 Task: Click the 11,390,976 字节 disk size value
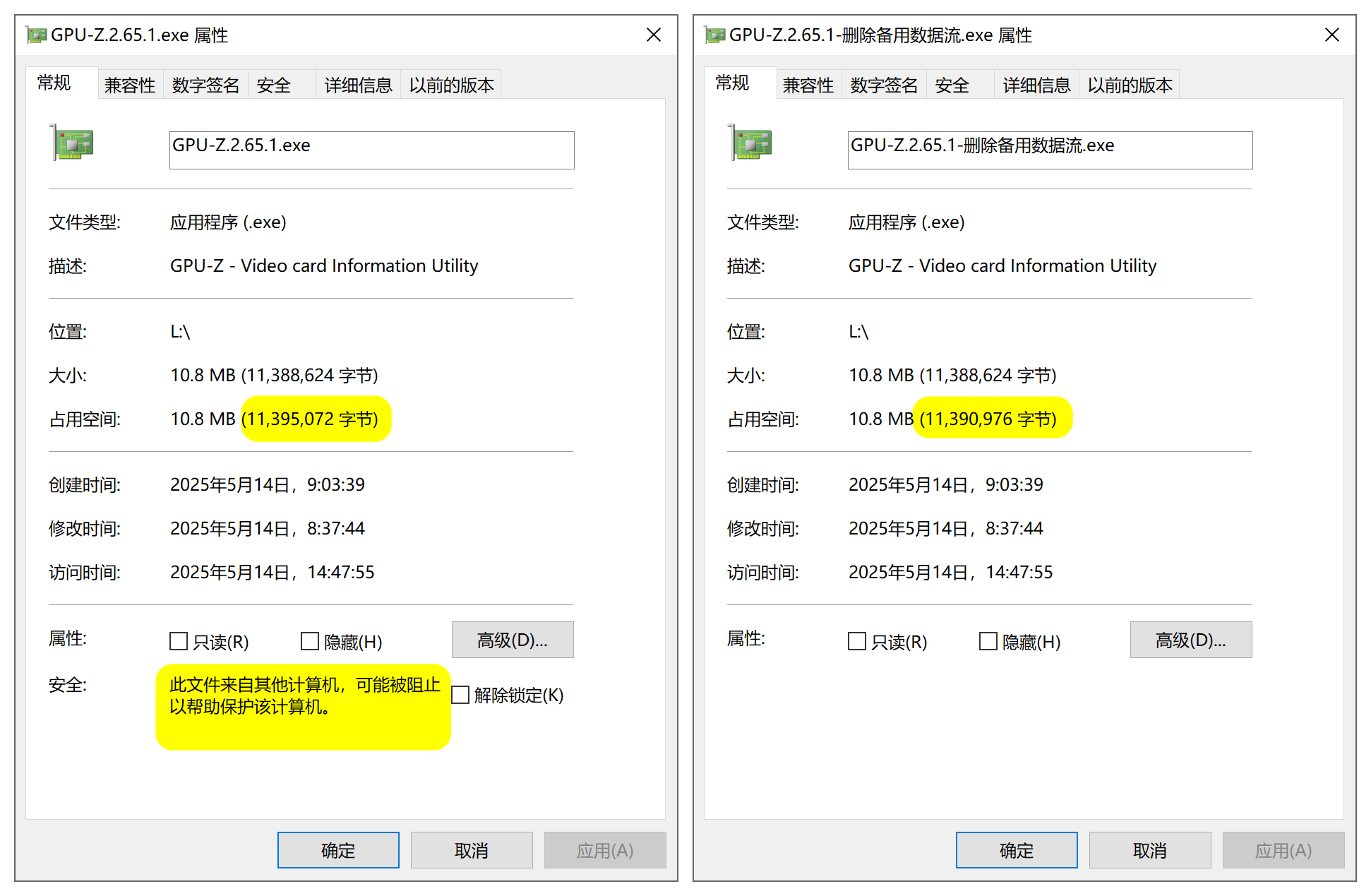point(988,419)
